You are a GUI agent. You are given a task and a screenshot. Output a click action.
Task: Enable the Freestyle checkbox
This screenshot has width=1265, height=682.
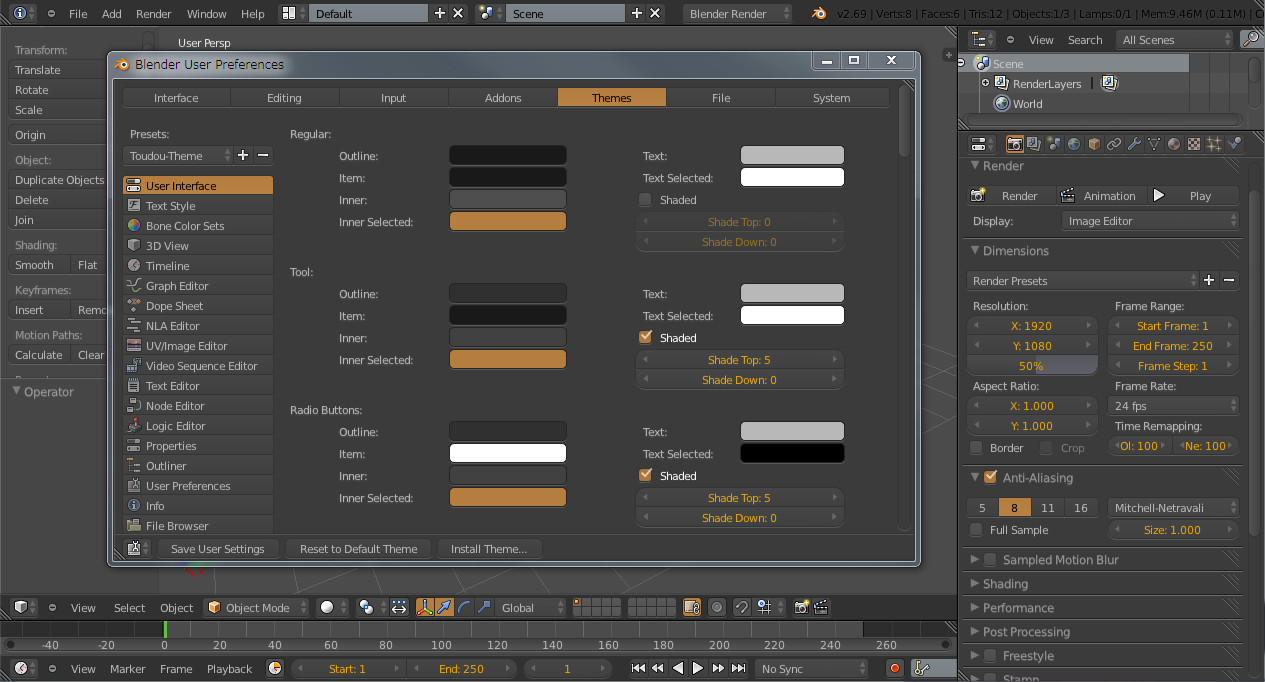[x=991, y=656]
